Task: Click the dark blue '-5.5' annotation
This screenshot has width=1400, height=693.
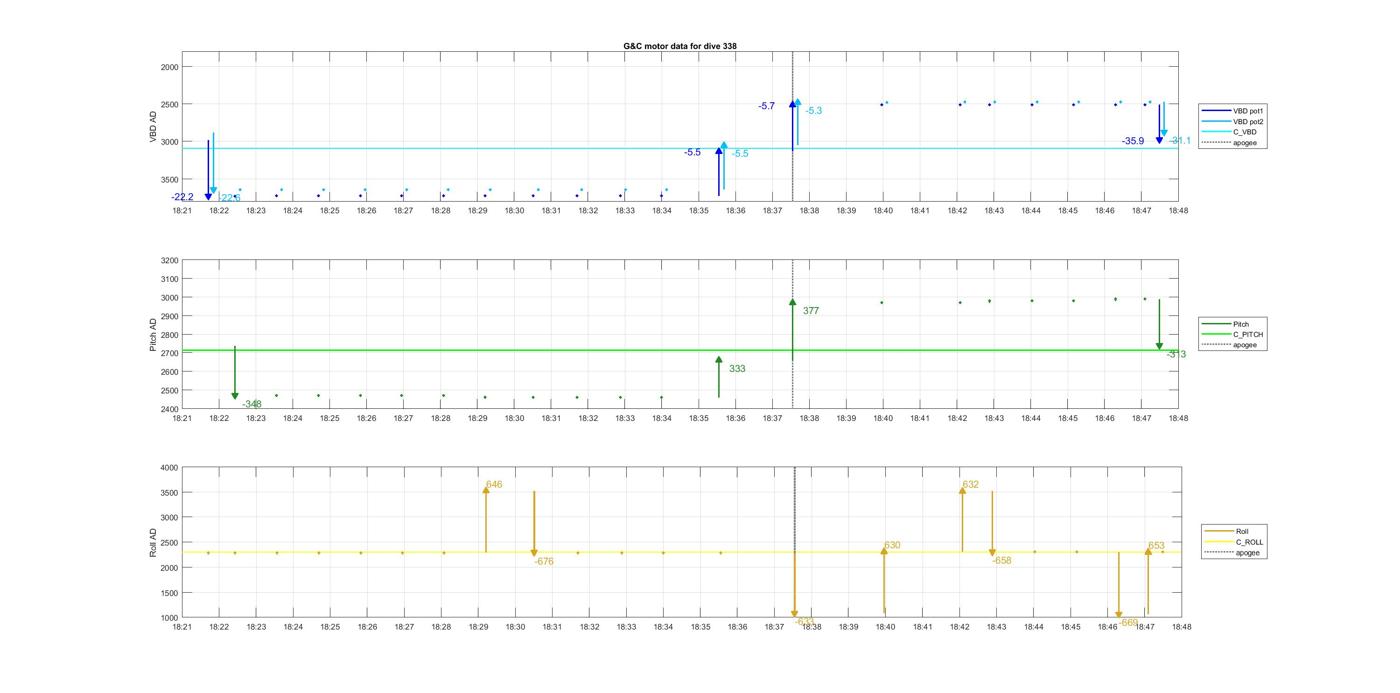Action: click(x=692, y=152)
